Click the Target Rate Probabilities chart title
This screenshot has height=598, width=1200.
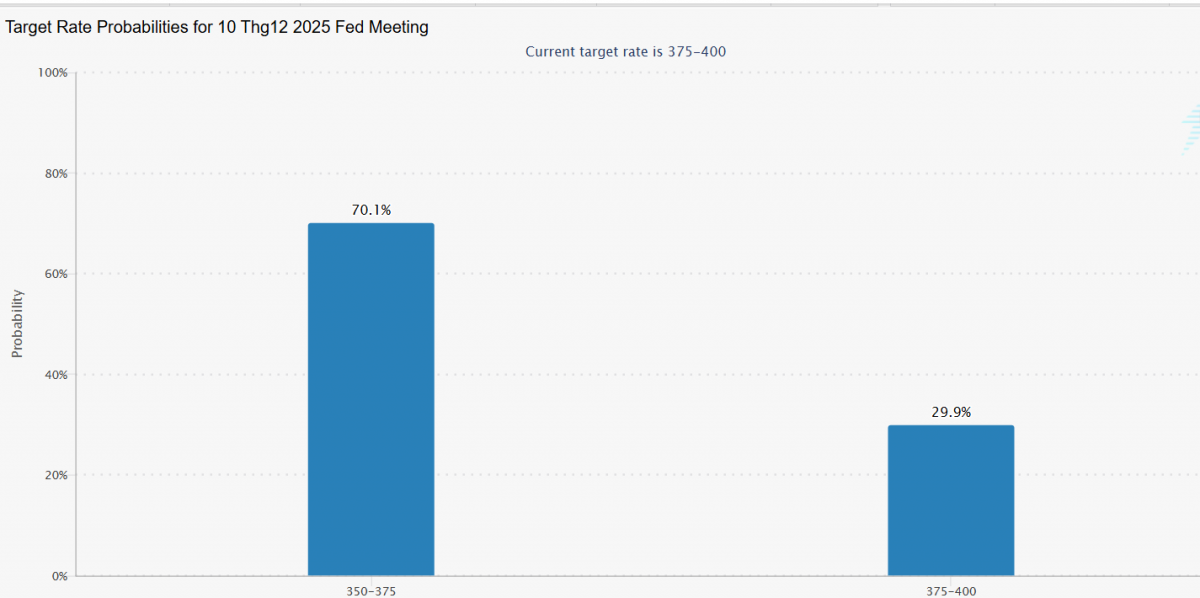click(x=217, y=28)
